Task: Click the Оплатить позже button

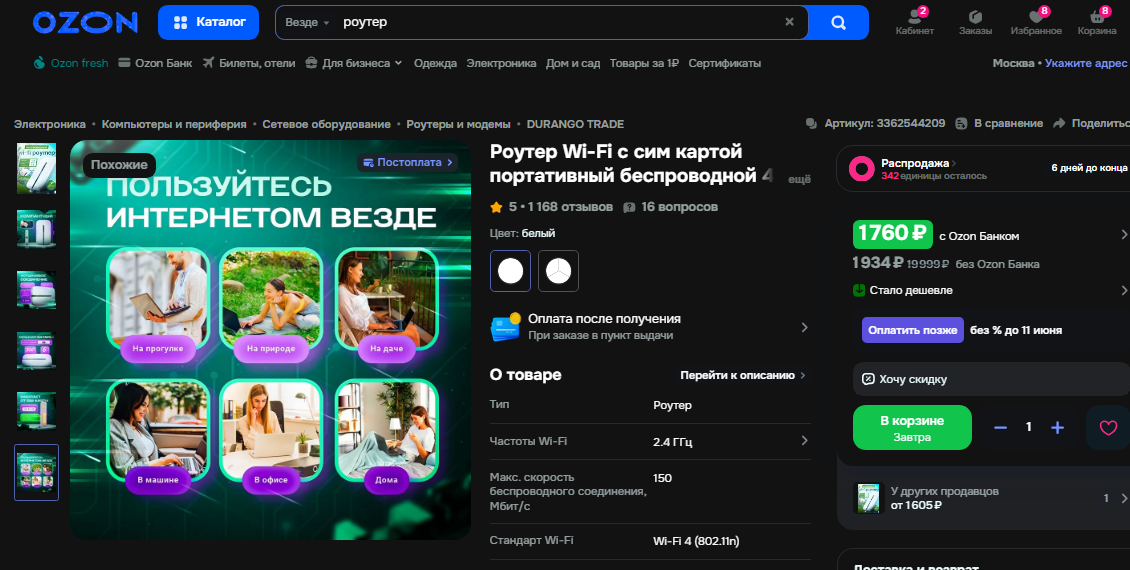Action: (912, 330)
